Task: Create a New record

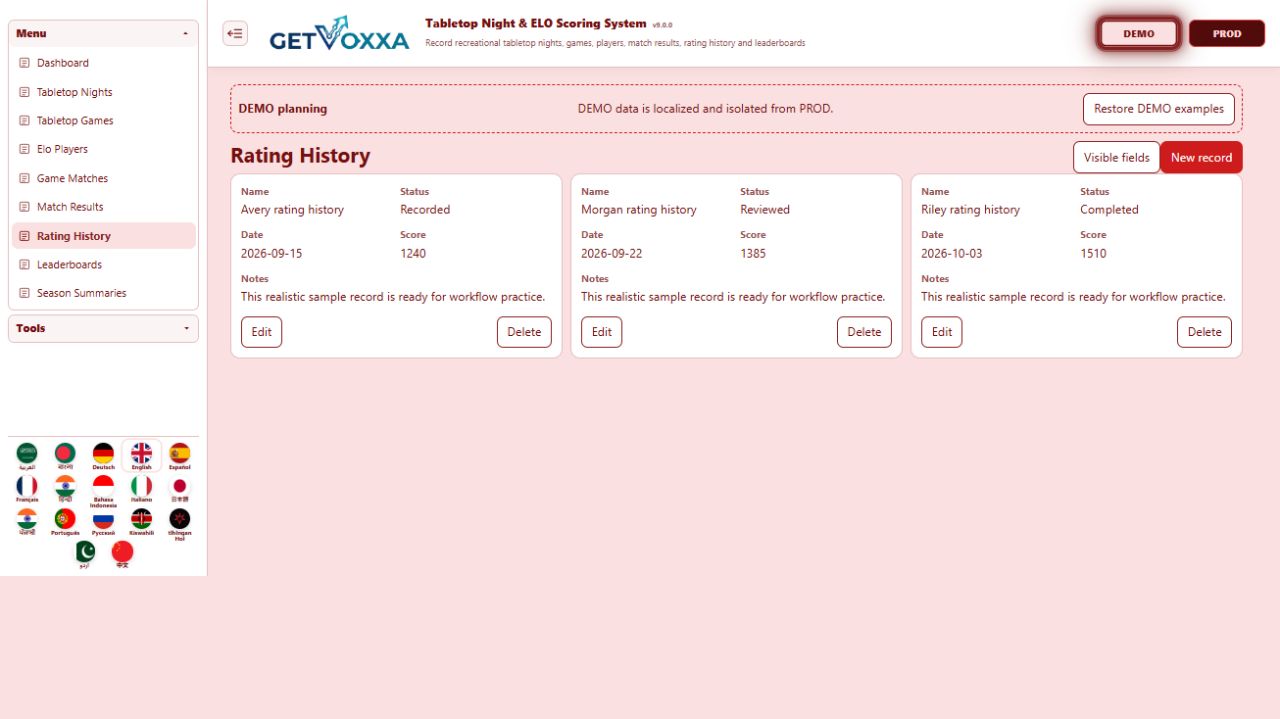Action: 1201,157
